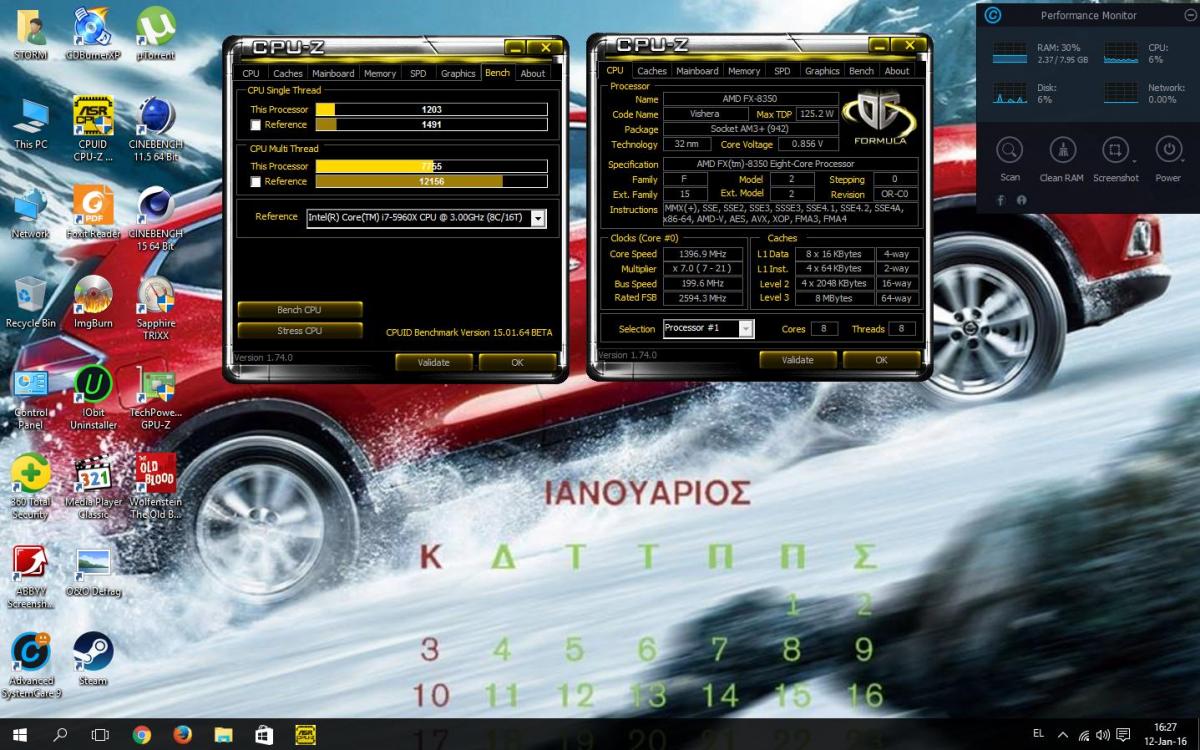Click the Bench CPU button
The image size is (1200, 750).
(300, 310)
